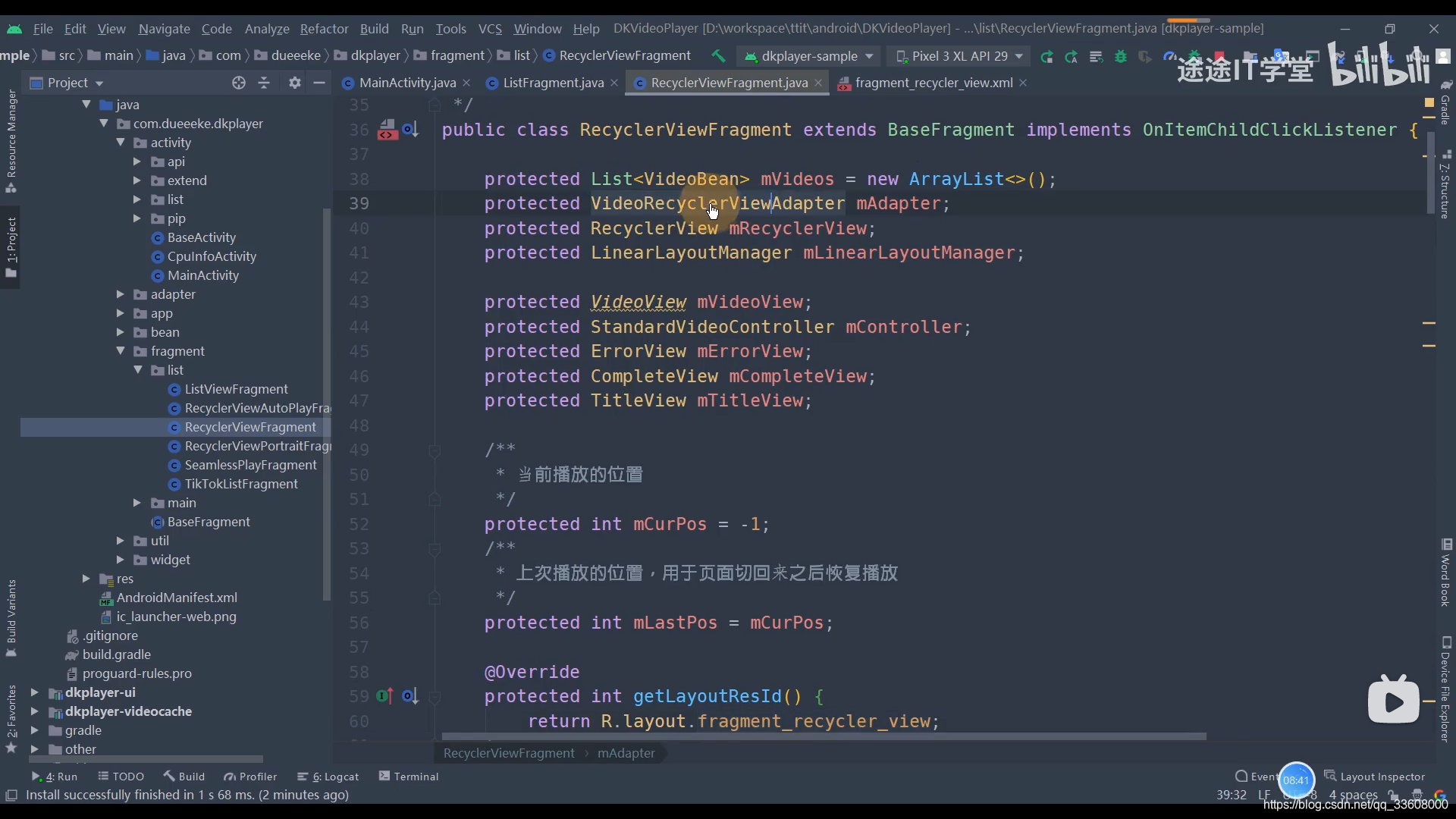Open the 6: Logcat tool window
The width and height of the screenshot is (1456, 819).
click(328, 777)
